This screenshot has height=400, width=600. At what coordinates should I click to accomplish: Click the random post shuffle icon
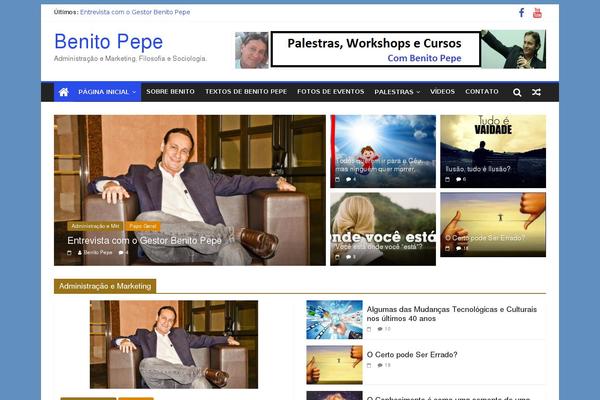pyautogui.click(x=536, y=92)
